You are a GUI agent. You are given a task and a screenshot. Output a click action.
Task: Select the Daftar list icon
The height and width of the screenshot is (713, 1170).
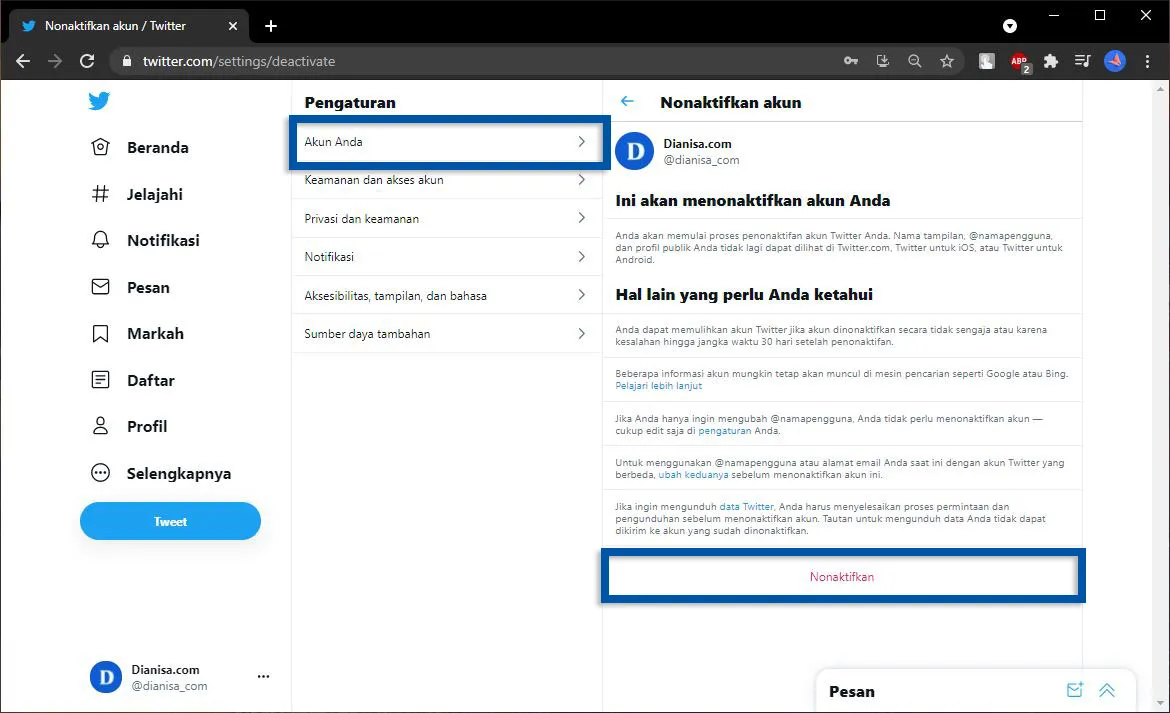click(100, 380)
